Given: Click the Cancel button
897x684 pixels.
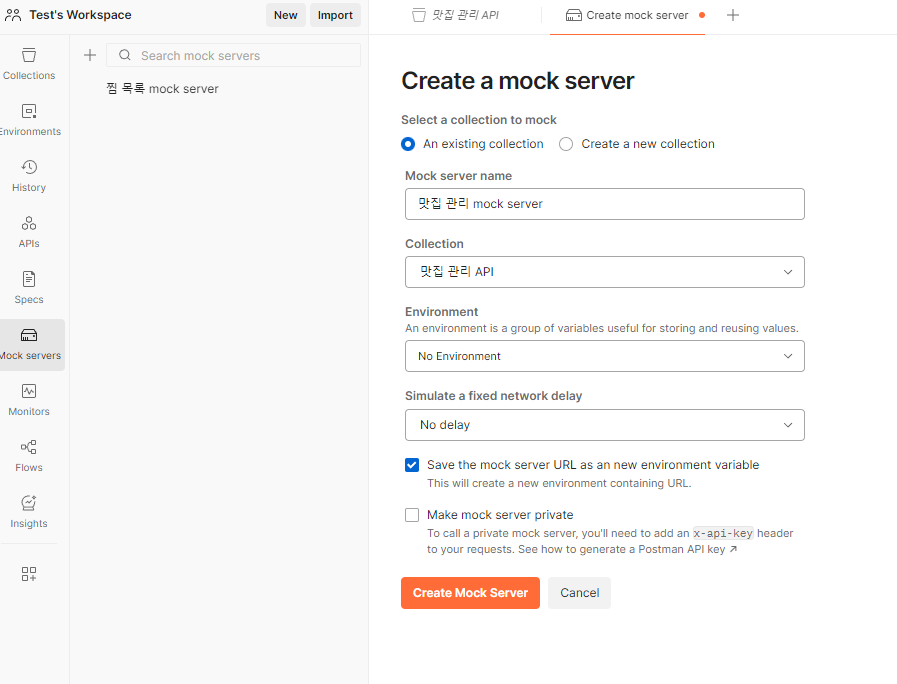Looking at the screenshot, I should 580,593.
